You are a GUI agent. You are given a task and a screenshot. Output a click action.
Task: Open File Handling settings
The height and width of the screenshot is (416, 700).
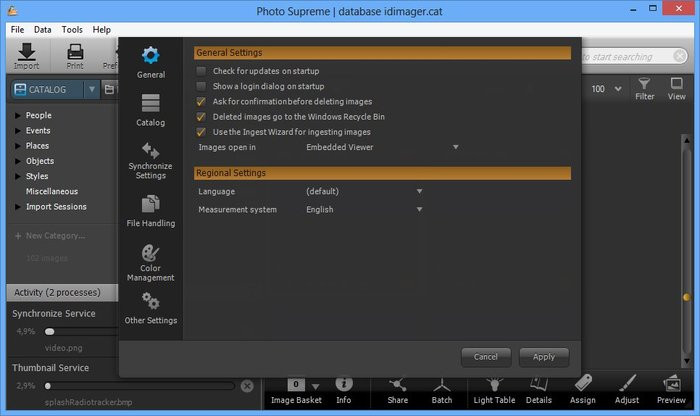coord(151,210)
